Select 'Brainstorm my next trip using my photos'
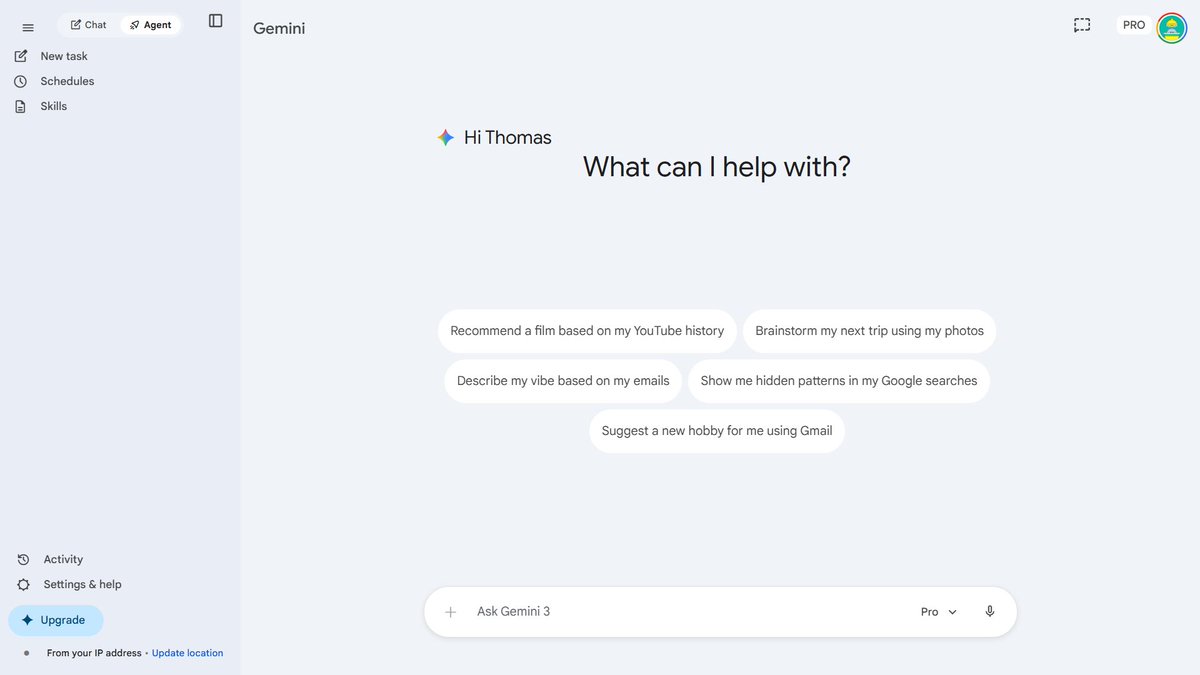Image resolution: width=1200 pixels, height=675 pixels. click(869, 331)
